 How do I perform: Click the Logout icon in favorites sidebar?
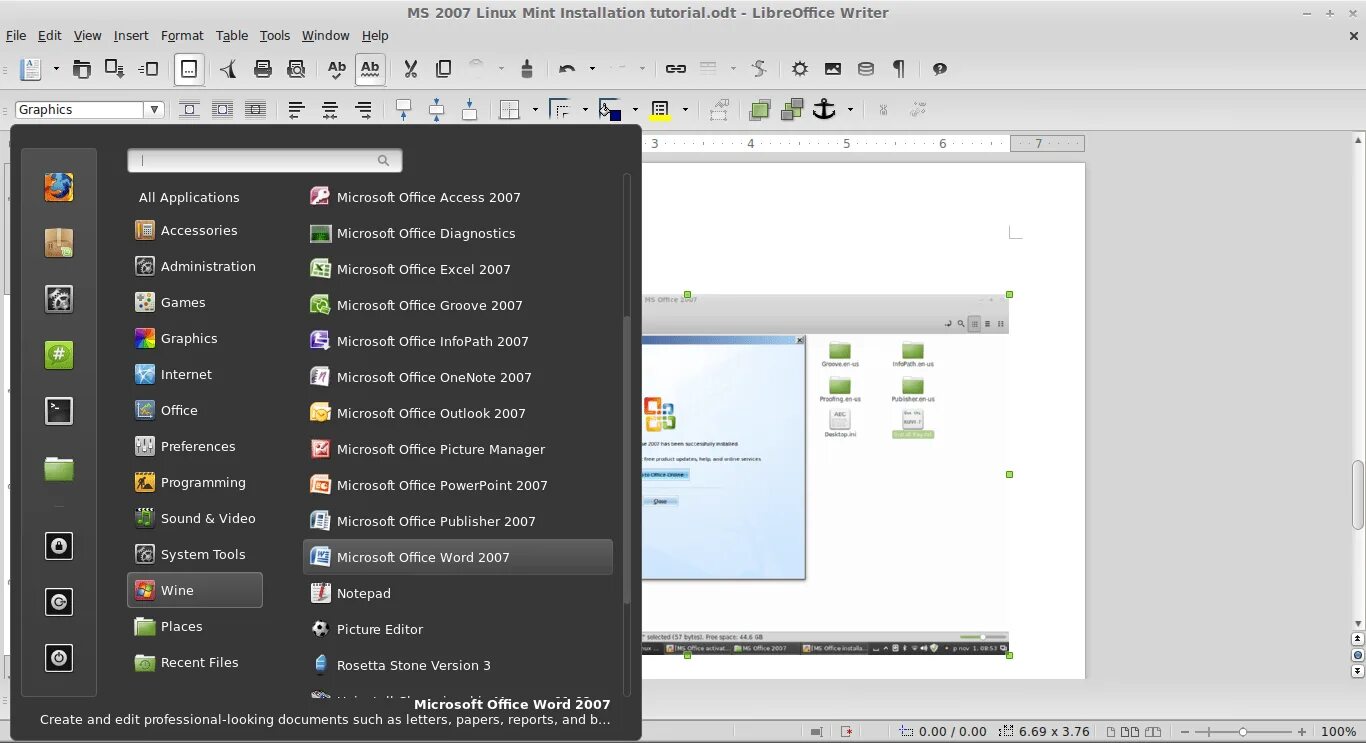coord(59,602)
